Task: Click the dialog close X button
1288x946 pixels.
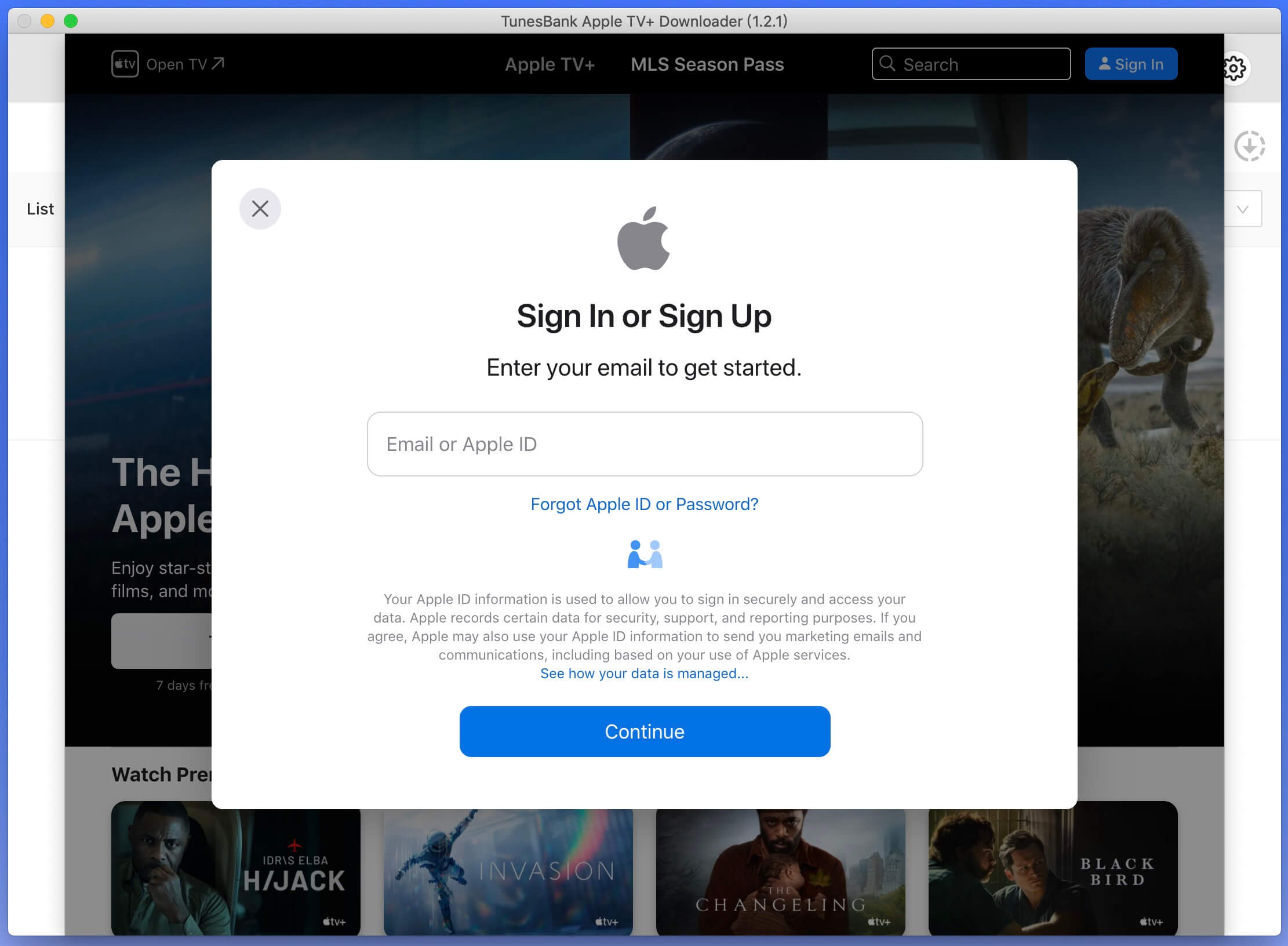Action: pos(260,209)
